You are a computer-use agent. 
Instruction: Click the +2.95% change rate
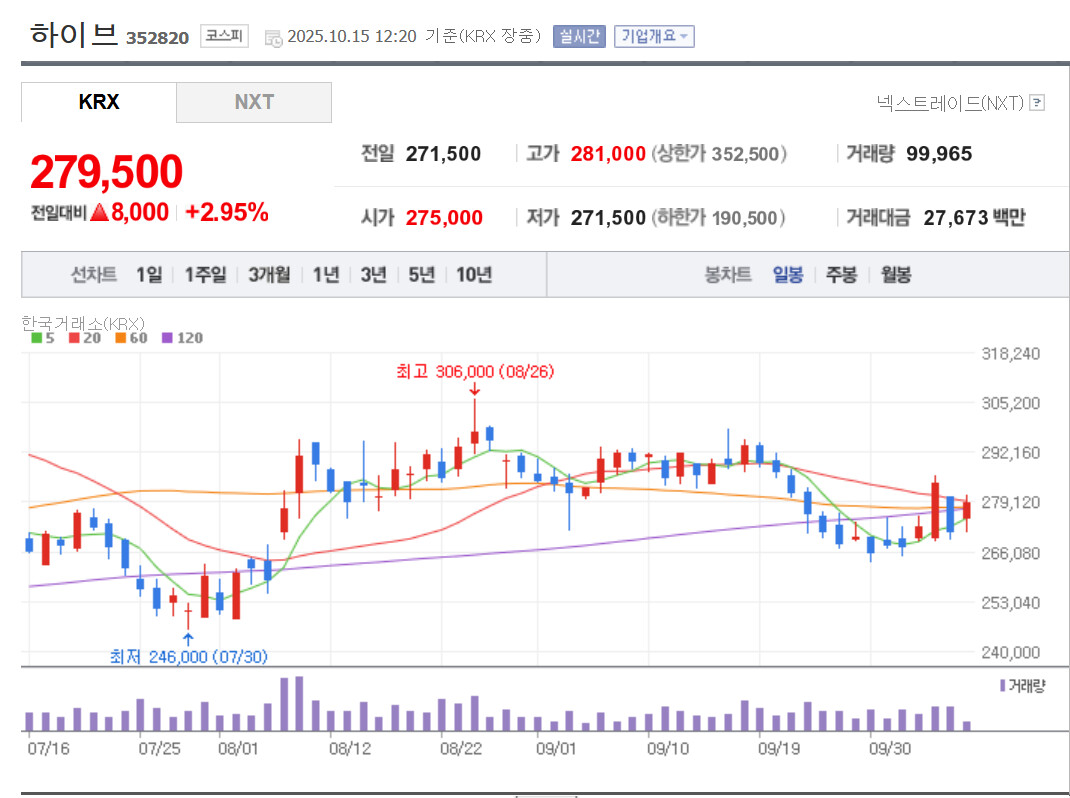227,212
